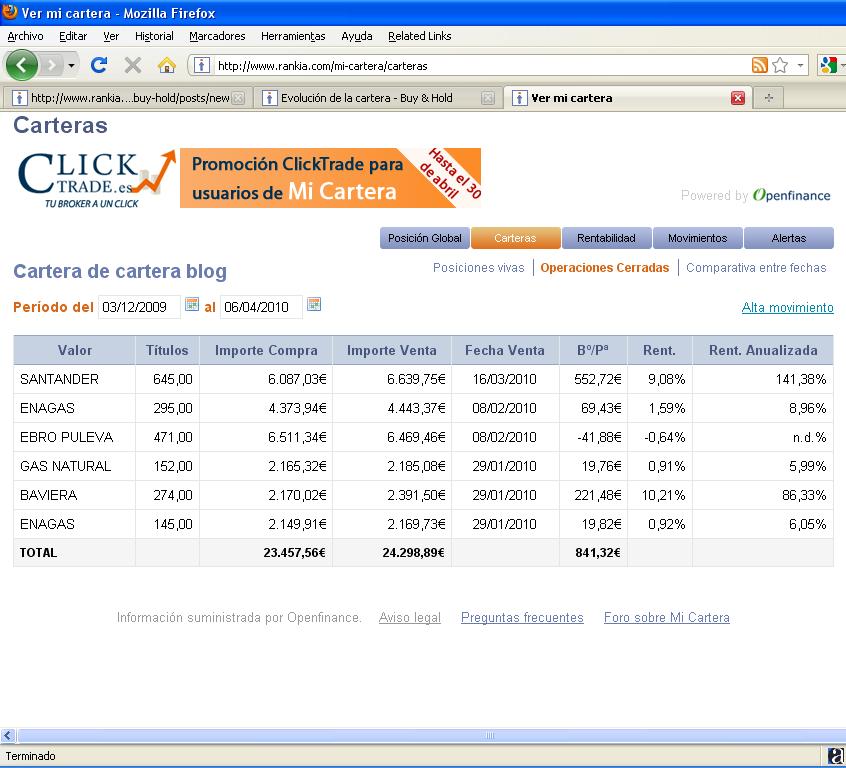Open the calendar picker for the start date
Screen dimensions: 846x768
pyautogui.click(x=192, y=304)
